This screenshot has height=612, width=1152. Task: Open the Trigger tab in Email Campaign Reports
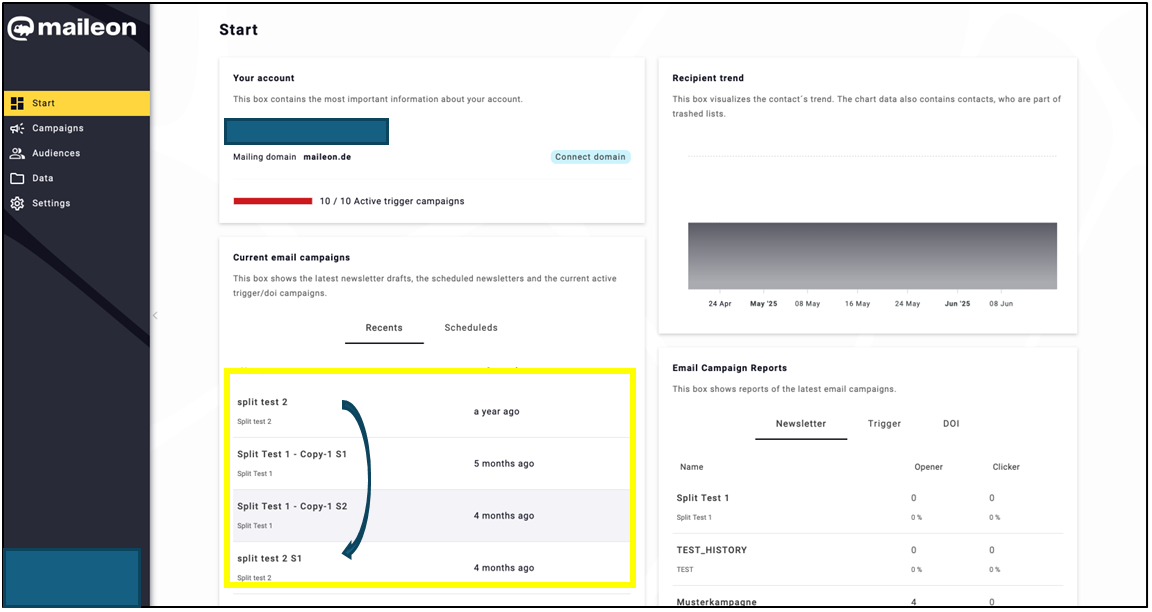[884, 423]
